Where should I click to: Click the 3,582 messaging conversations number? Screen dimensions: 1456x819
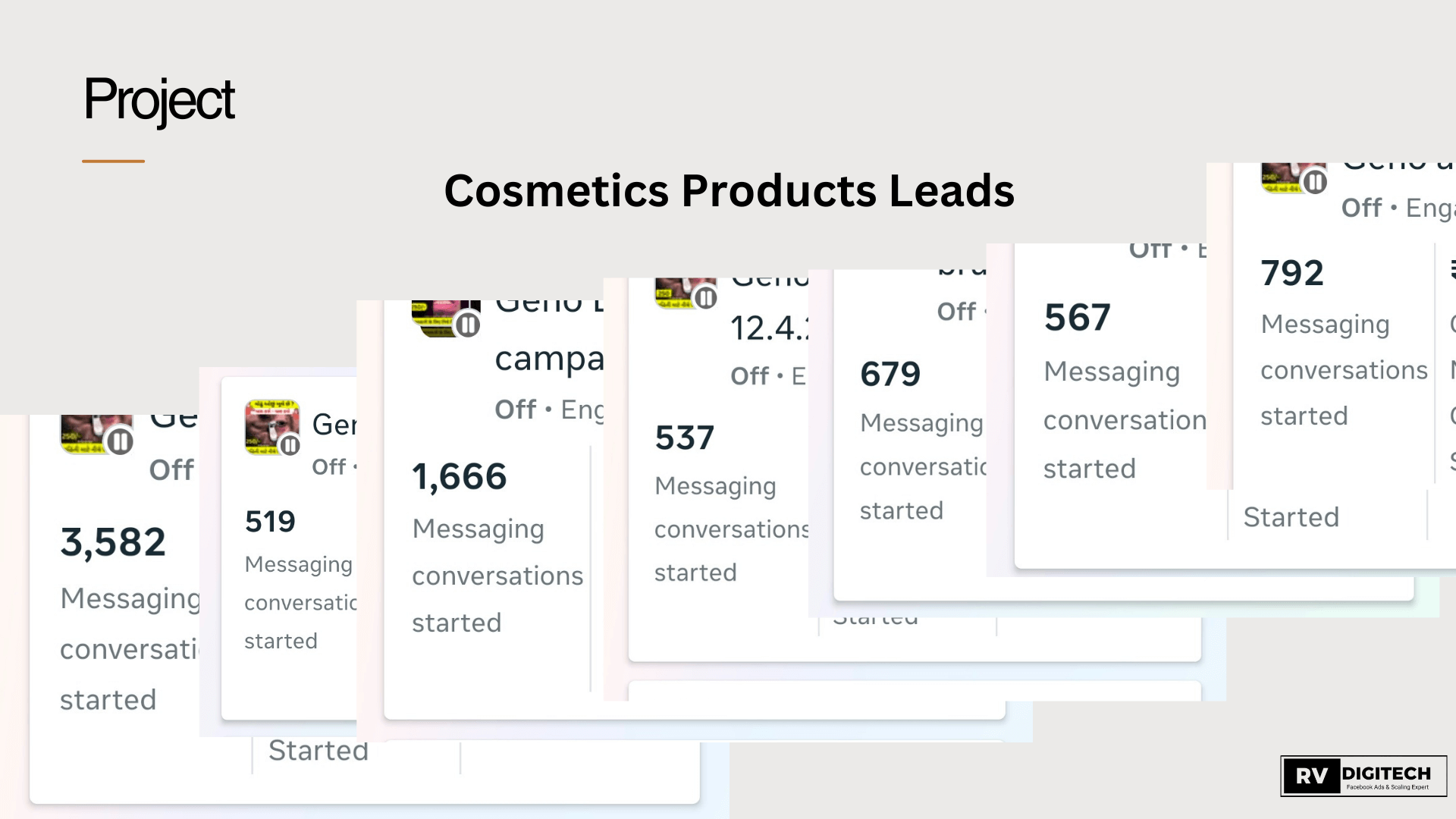tap(113, 541)
